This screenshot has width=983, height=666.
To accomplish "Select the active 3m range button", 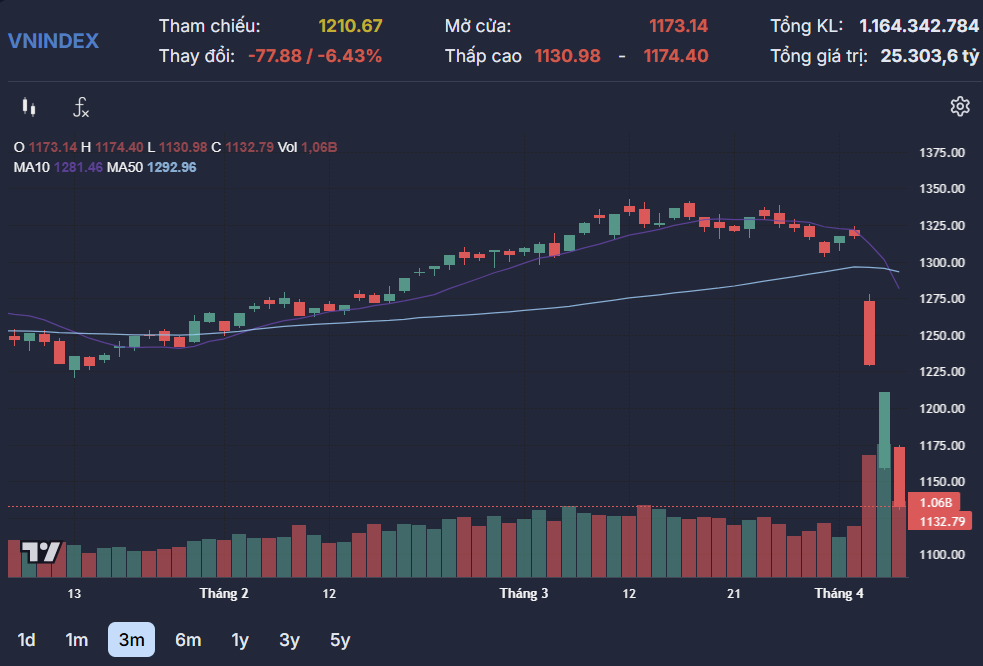I will pyautogui.click(x=131, y=640).
